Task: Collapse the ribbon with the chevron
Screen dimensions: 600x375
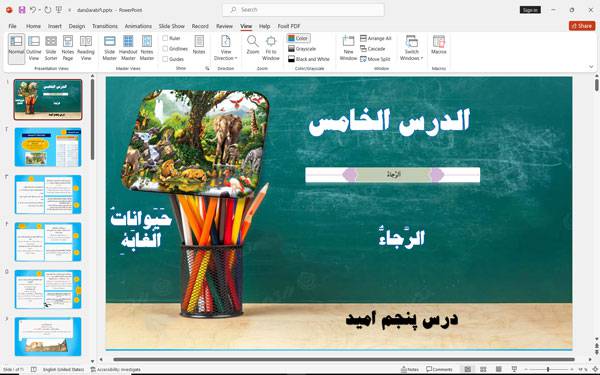Action: [x=591, y=67]
